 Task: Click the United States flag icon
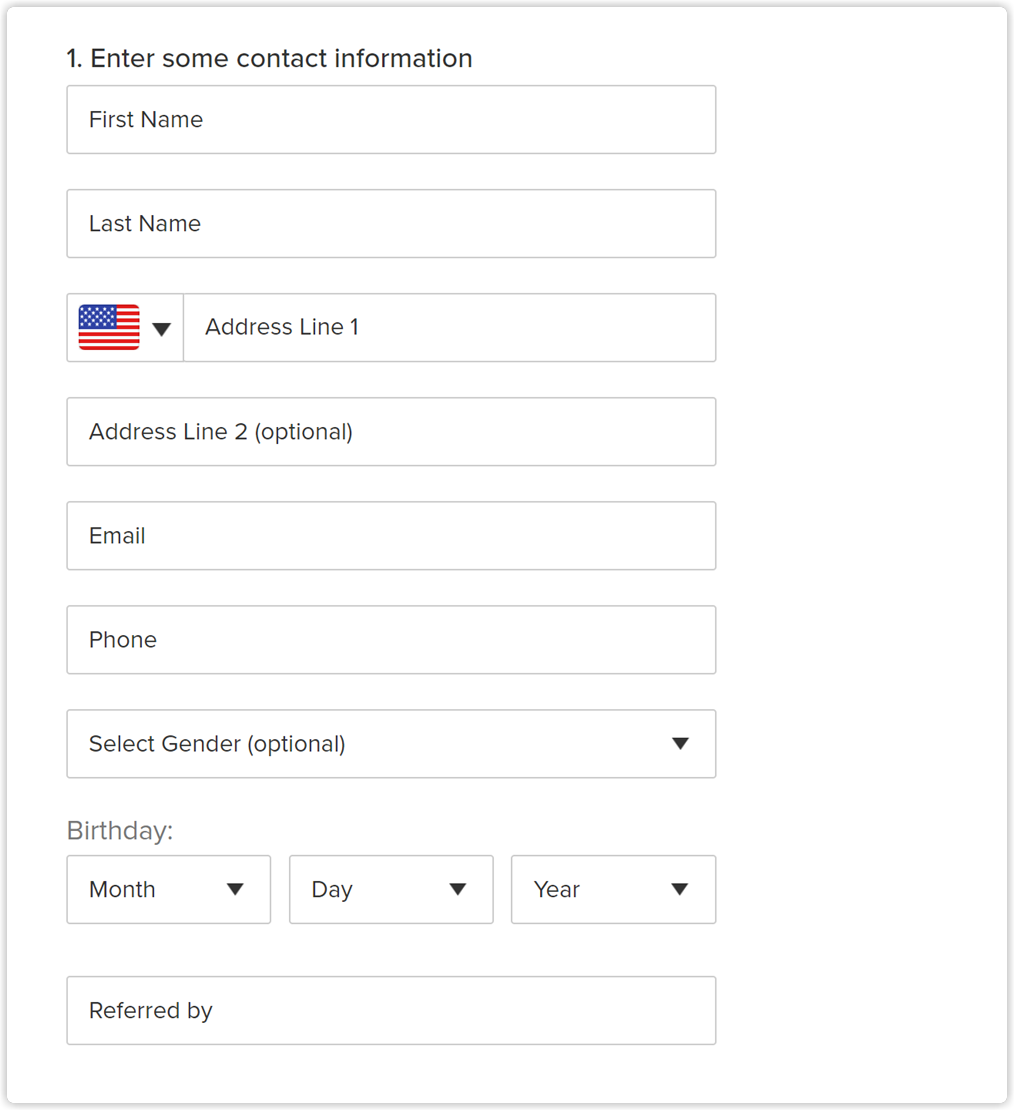(x=109, y=327)
